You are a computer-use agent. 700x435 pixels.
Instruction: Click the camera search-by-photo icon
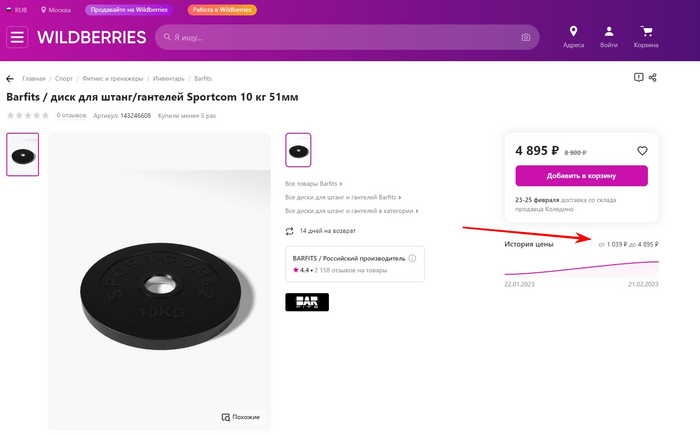[526, 38]
